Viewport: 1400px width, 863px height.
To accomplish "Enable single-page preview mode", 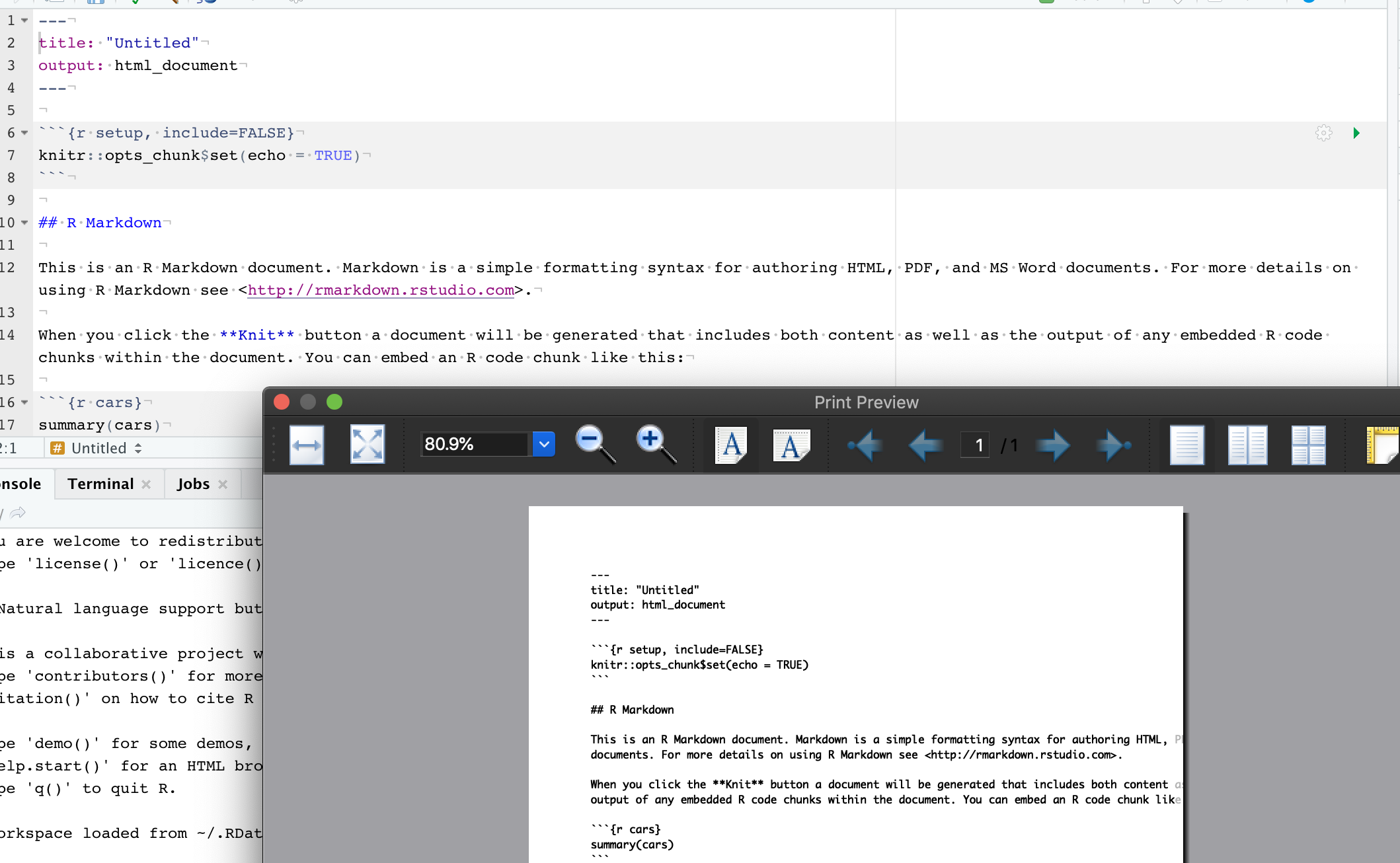I will [x=1186, y=445].
